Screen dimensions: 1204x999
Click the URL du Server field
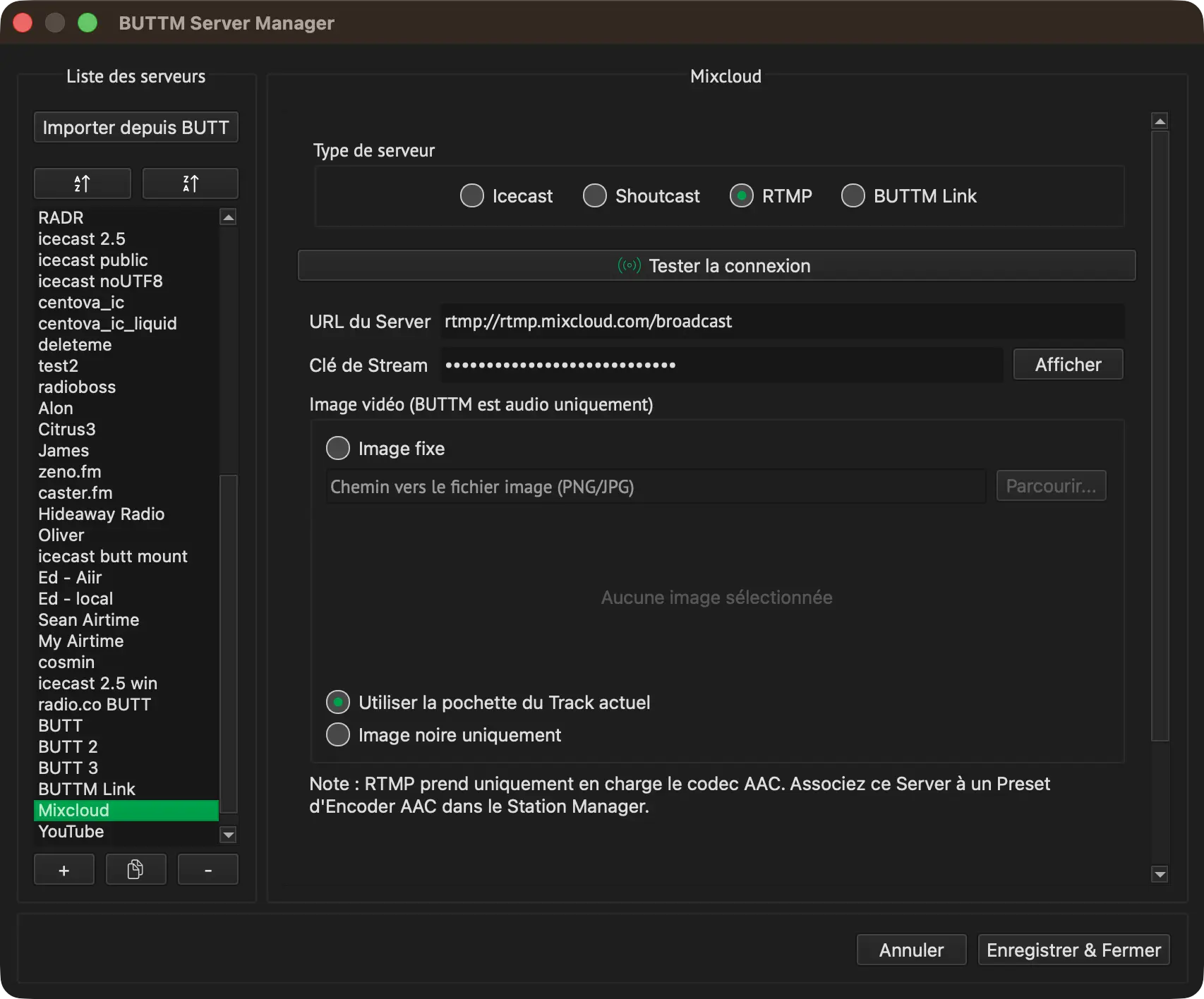(x=782, y=321)
